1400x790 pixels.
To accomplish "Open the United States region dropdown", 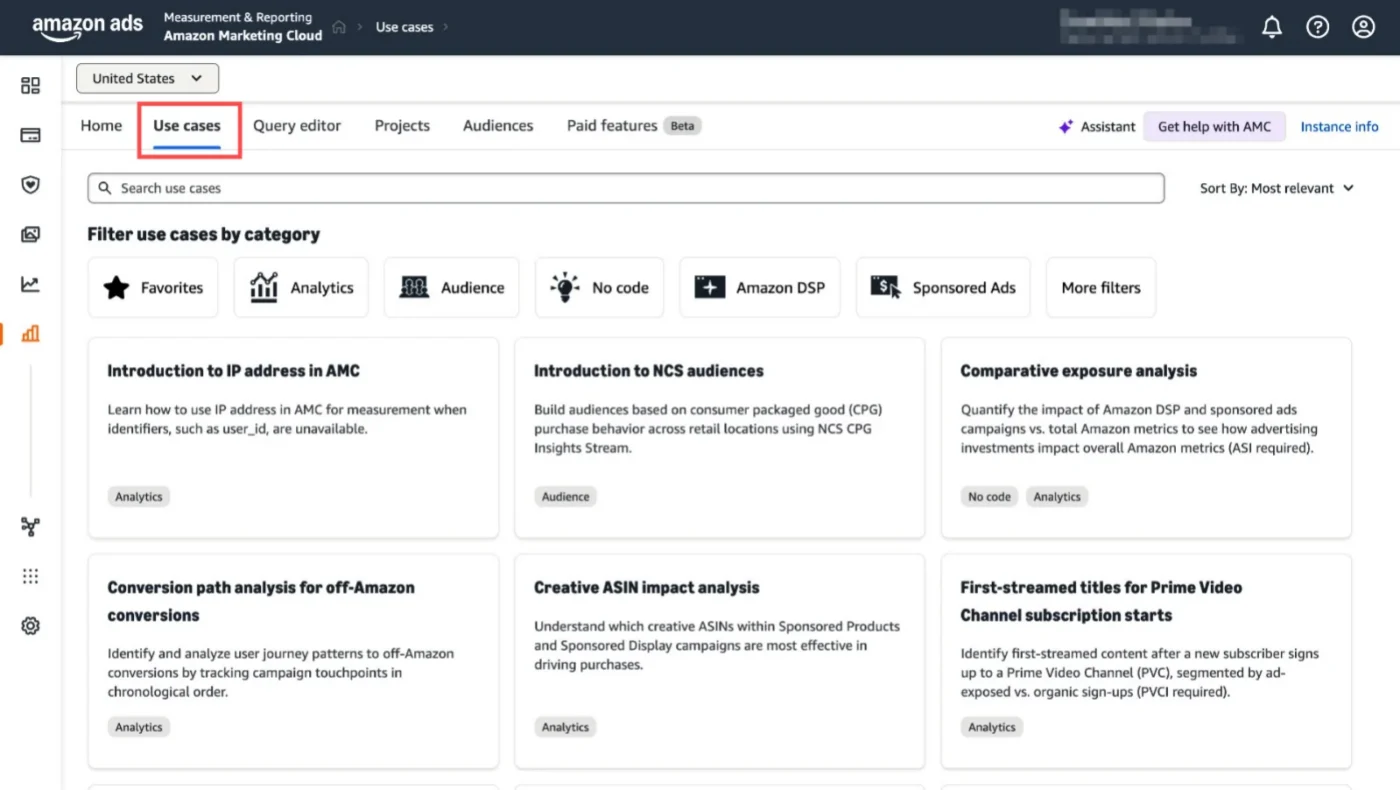I will tap(147, 78).
